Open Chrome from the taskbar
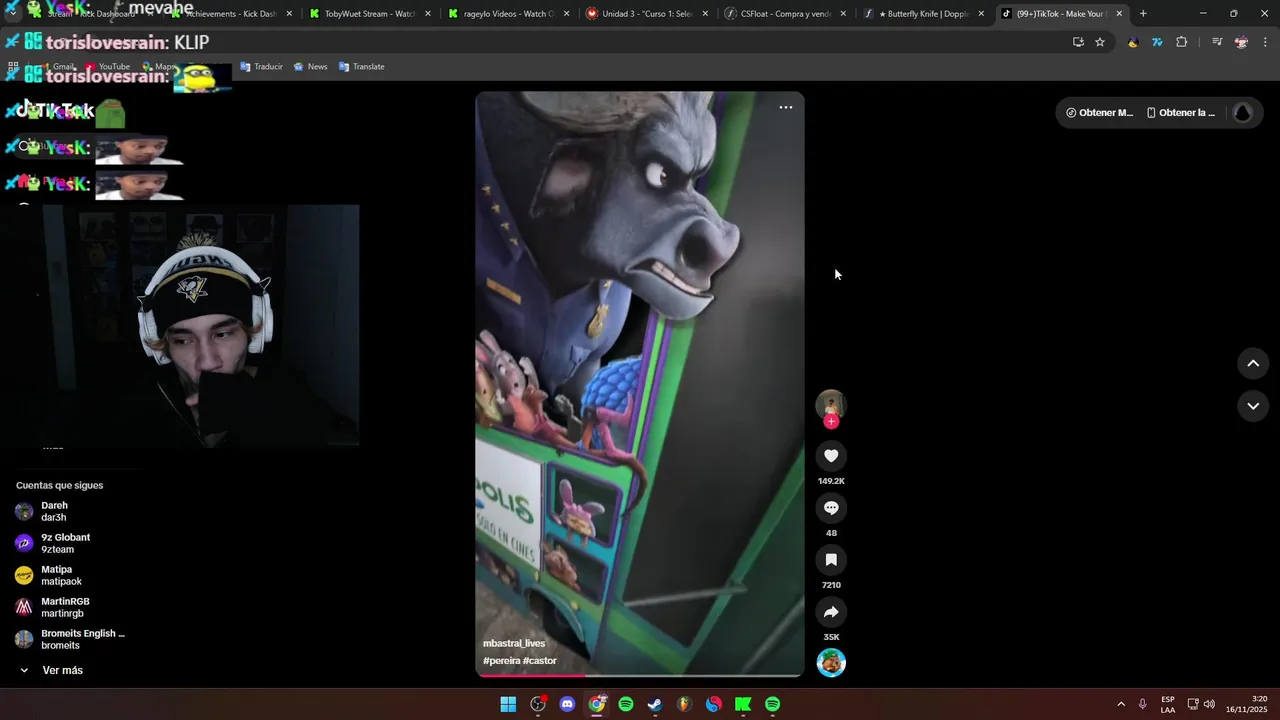 coord(597,704)
